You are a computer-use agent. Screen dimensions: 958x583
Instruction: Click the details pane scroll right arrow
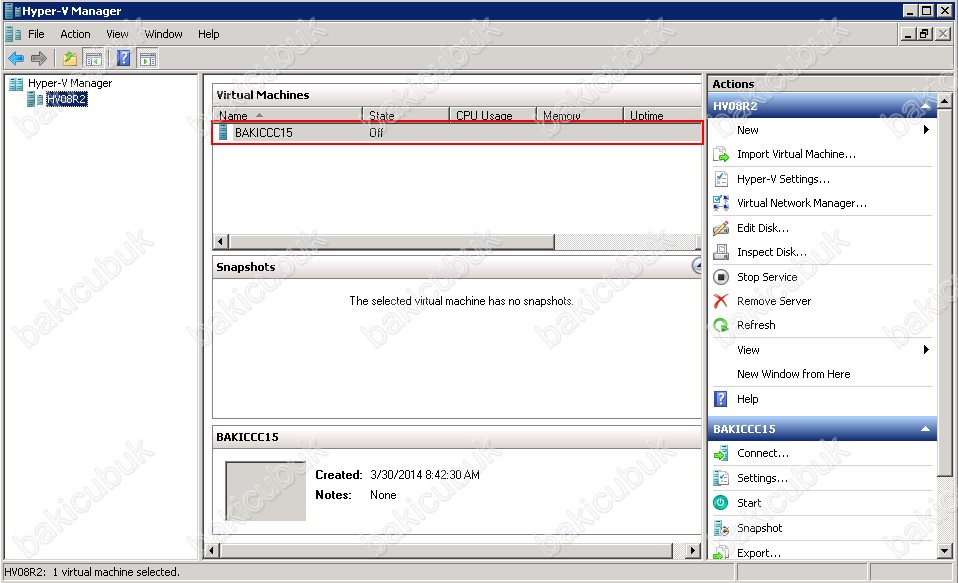692,551
